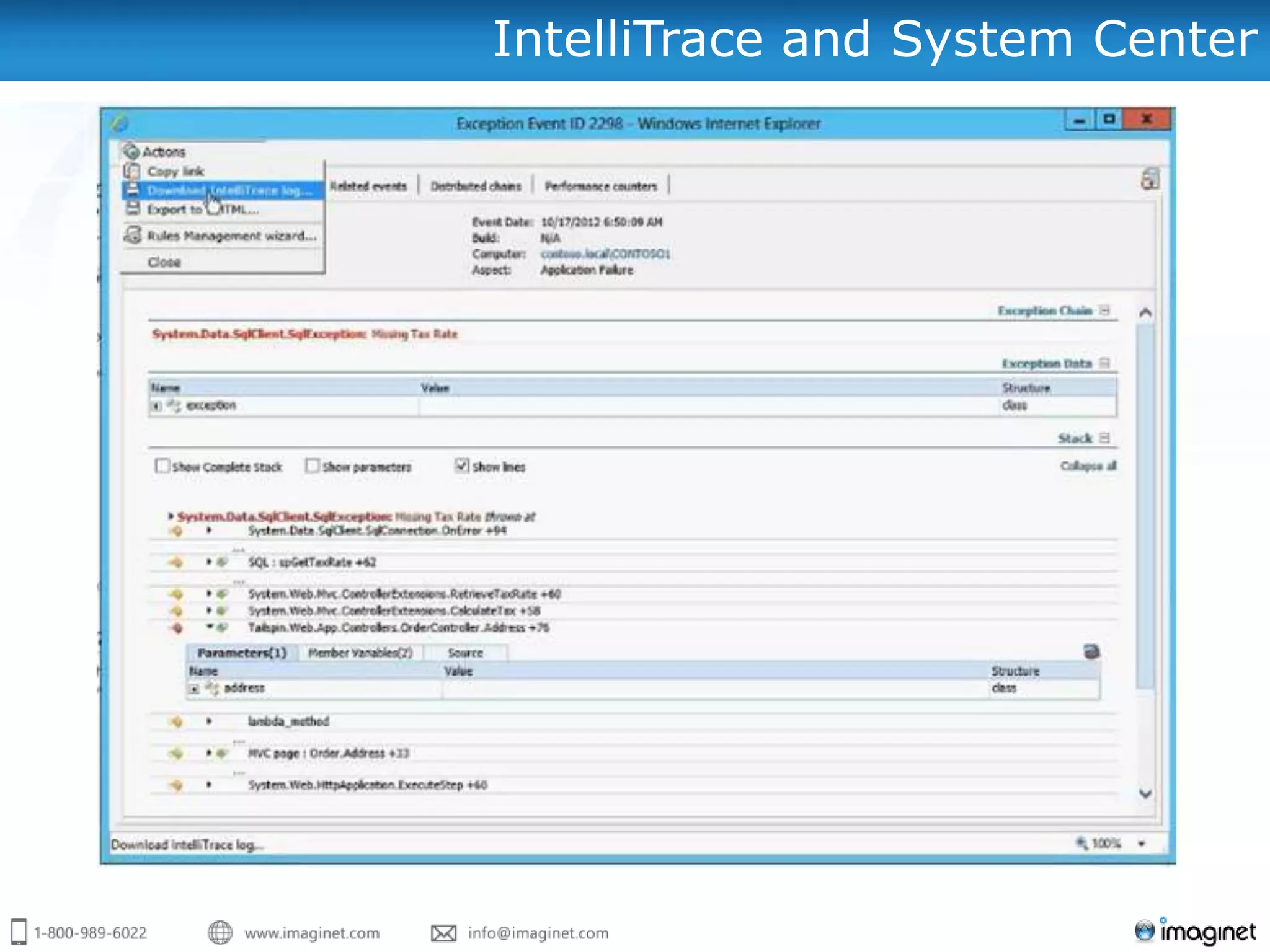
Task: Maximize the Internet Explorer window
Action: [x=1109, y=118]
